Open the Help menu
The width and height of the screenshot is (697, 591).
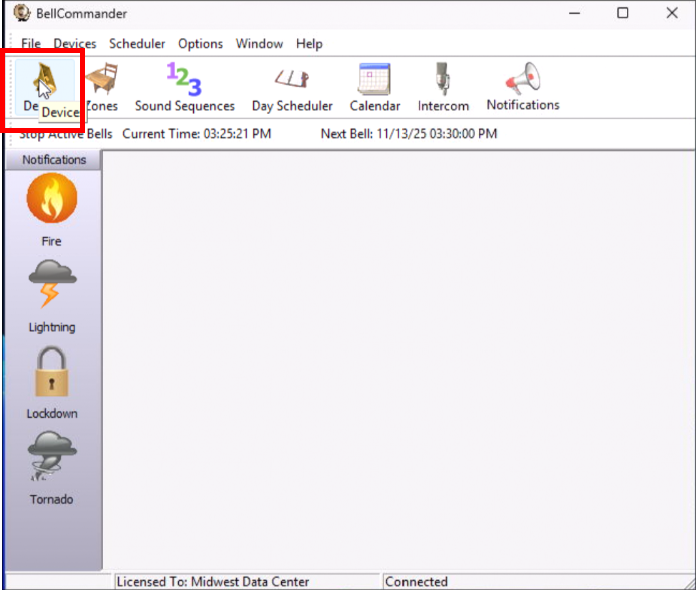click(x=309, y=44)
